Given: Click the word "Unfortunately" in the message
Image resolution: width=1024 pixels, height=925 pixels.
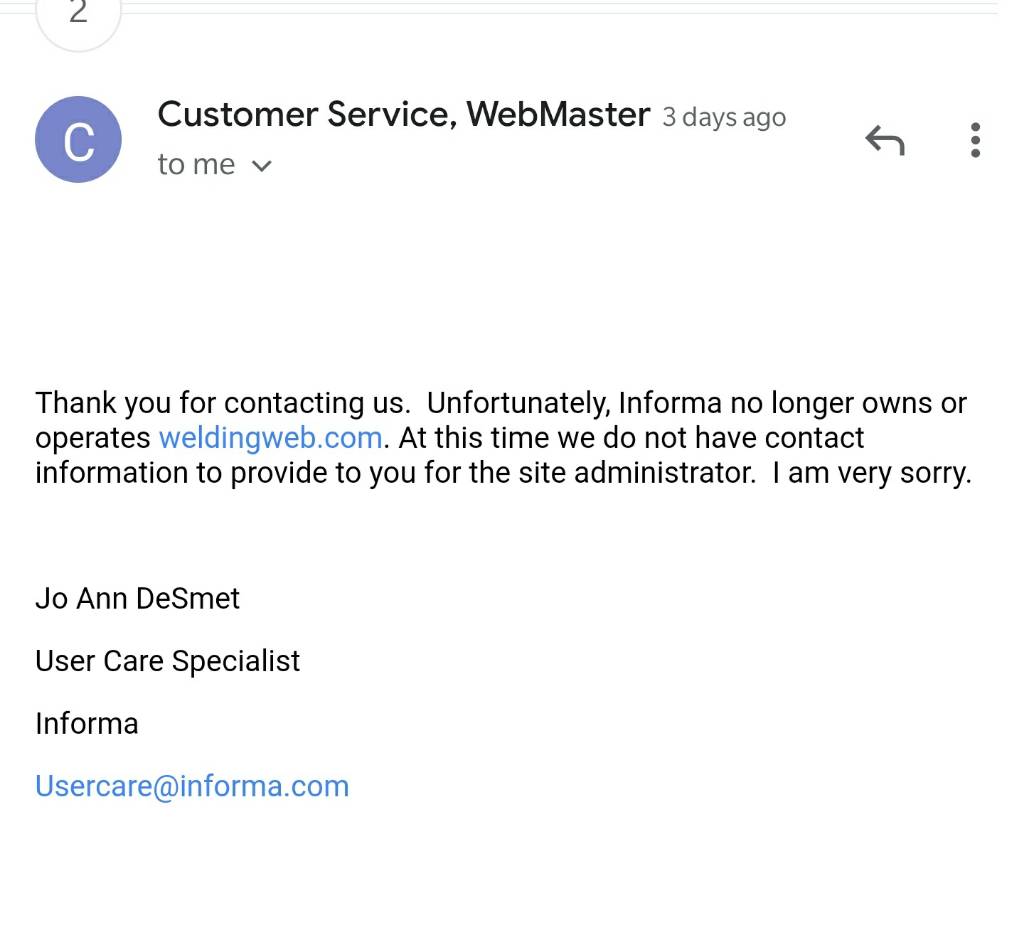Looking at the screenshot, I should click(x=518, y=403).
